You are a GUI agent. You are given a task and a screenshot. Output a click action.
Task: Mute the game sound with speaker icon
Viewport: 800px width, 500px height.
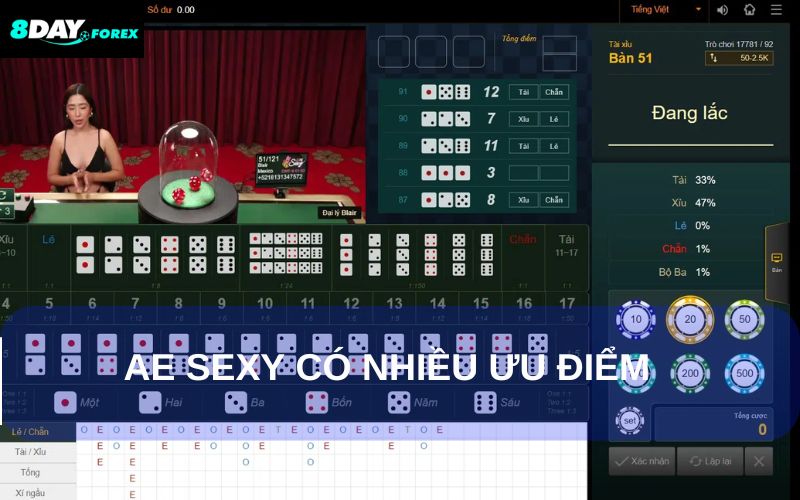coord(723,10)
